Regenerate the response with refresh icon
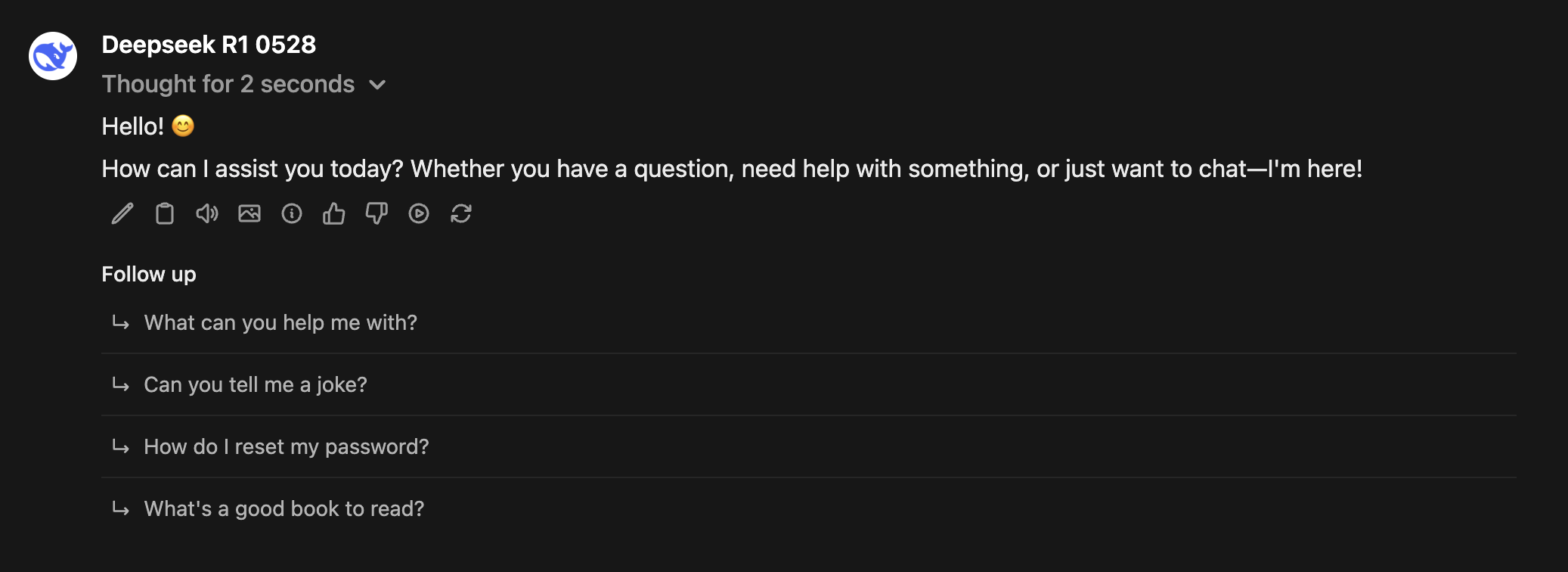 click(461, 214)
